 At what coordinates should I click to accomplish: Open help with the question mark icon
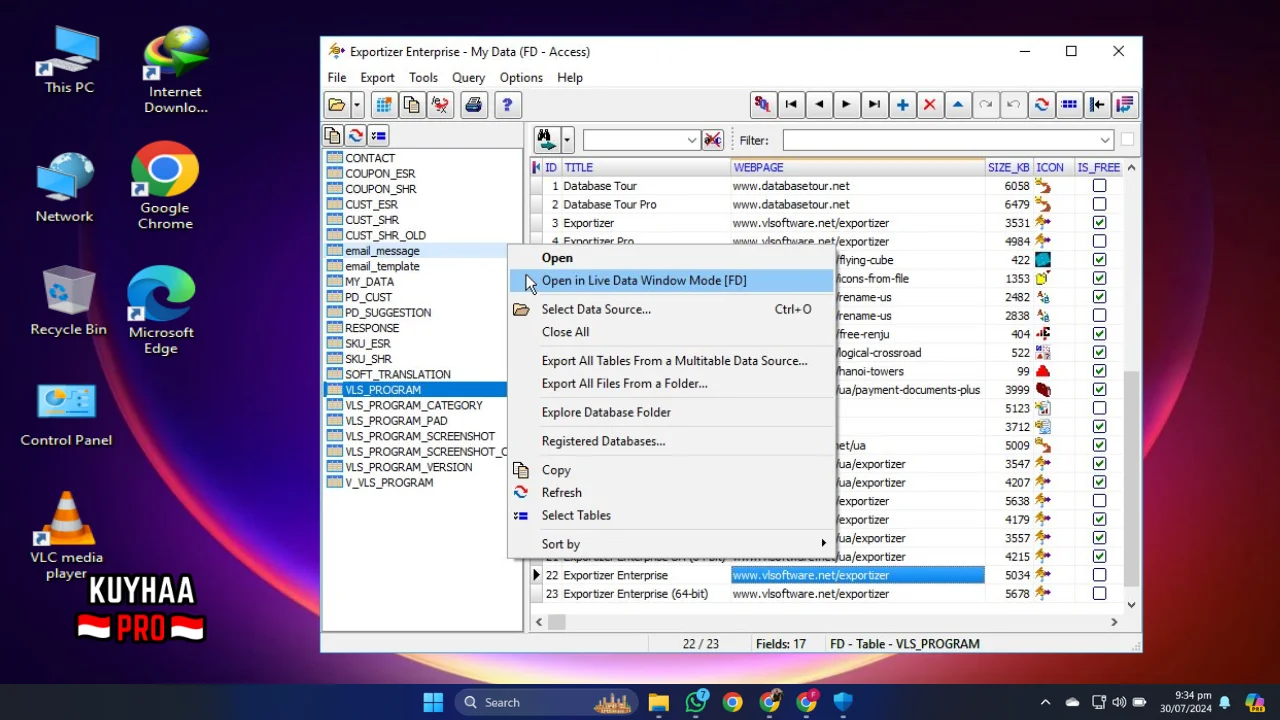point(508,105)
